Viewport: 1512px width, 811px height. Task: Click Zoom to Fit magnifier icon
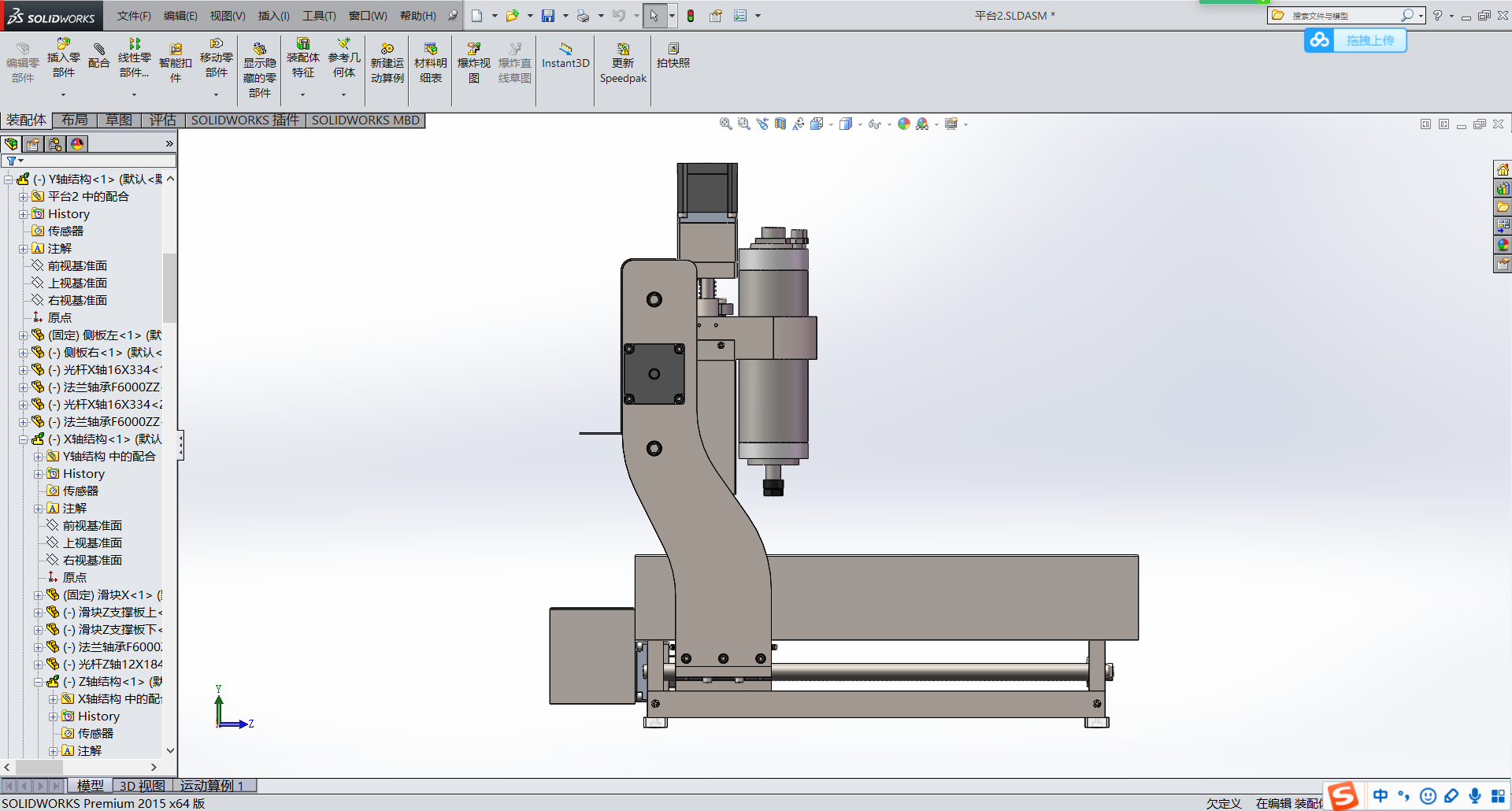click(725, 124)
